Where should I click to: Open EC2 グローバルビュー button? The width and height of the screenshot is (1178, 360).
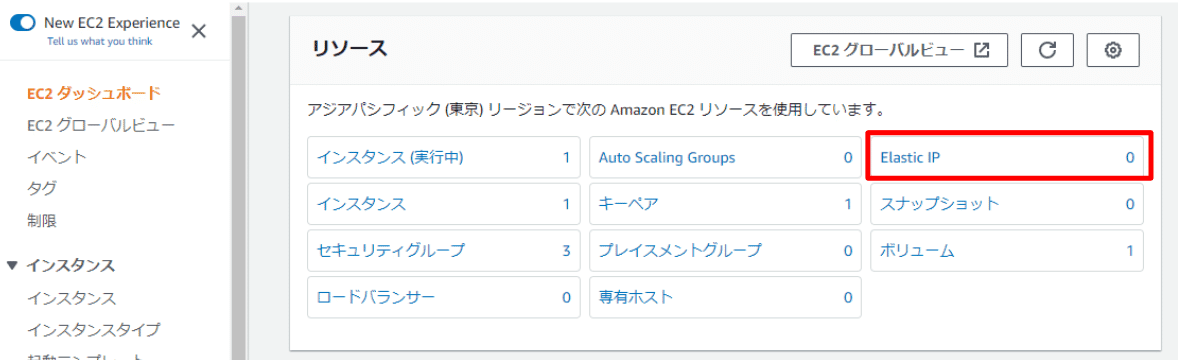899,50
